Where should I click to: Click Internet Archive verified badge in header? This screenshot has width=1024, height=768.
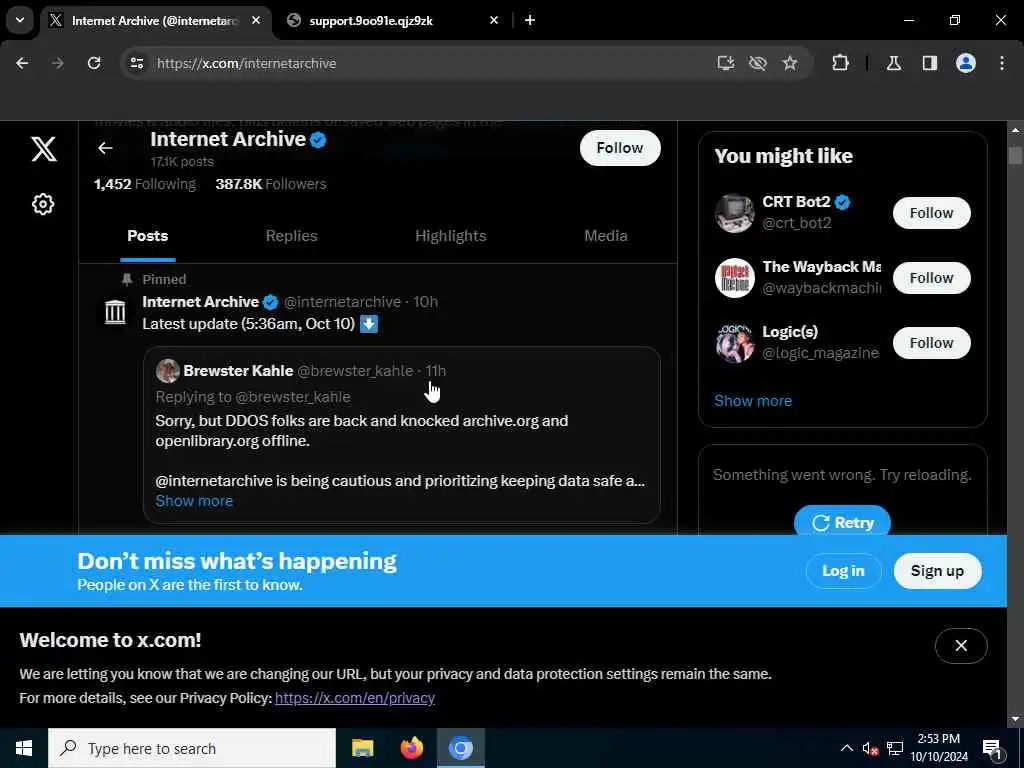[x=318, y=139]
